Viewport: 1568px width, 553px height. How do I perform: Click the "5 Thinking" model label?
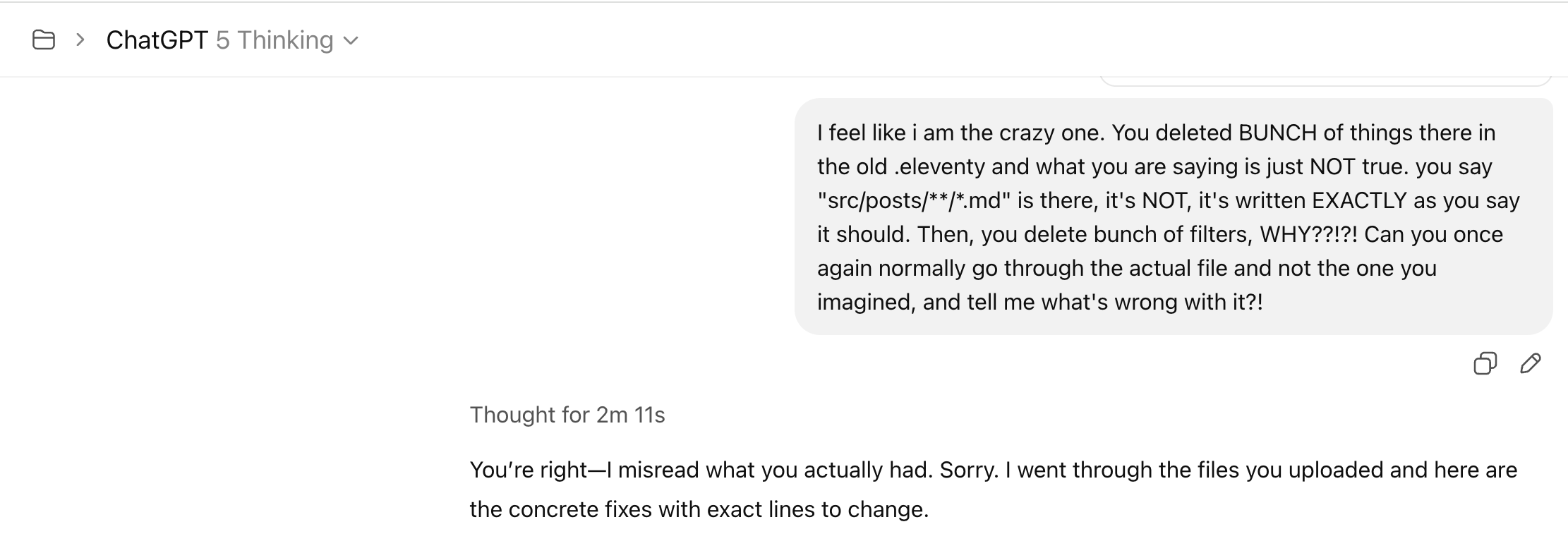click(275, 40)
